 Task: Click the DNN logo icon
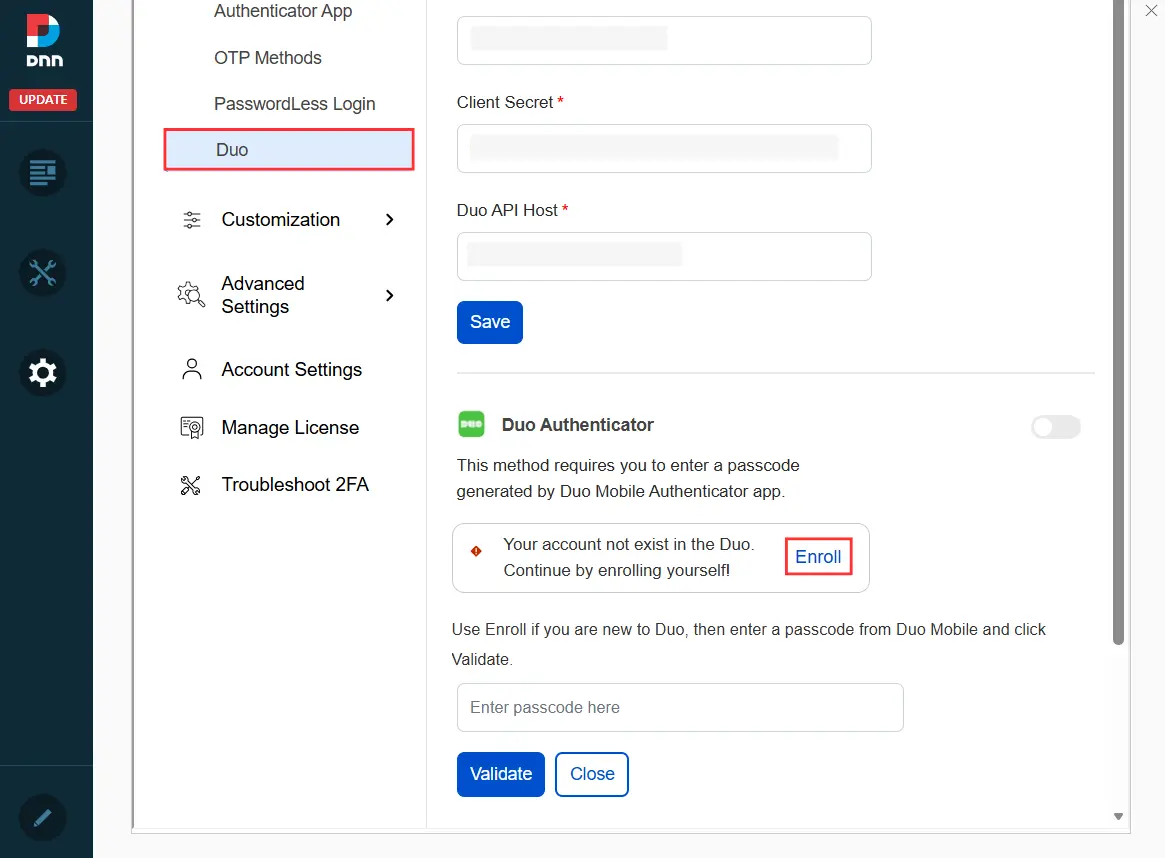pos(44,41)
